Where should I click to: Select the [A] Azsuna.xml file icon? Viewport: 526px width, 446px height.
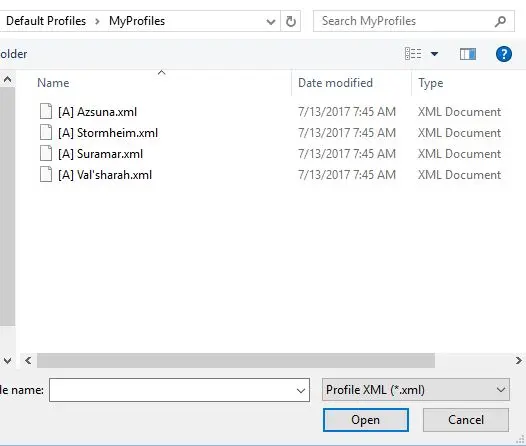46,111
